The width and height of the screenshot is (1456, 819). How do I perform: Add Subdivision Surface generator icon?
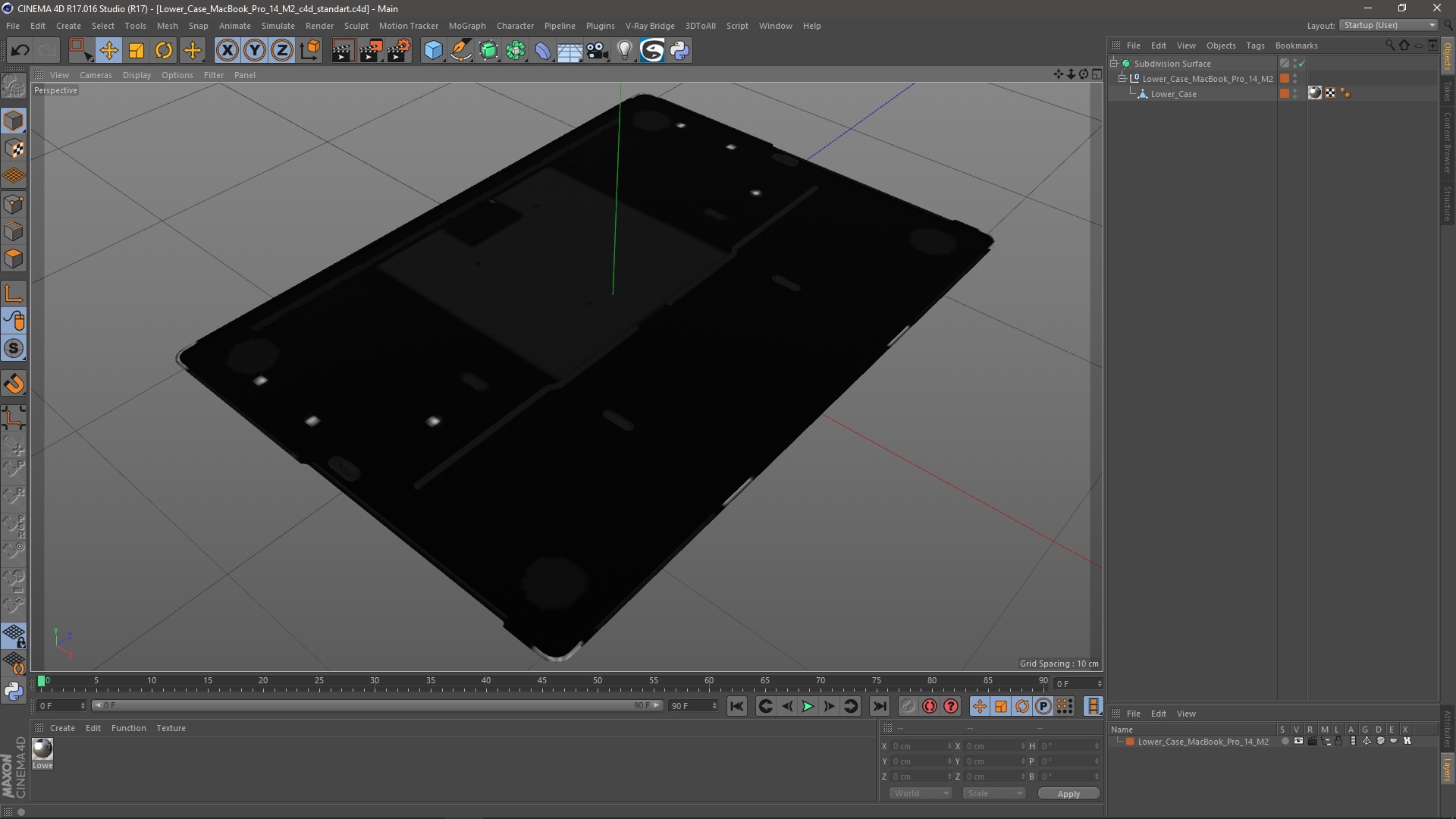(x=488, y=51)
